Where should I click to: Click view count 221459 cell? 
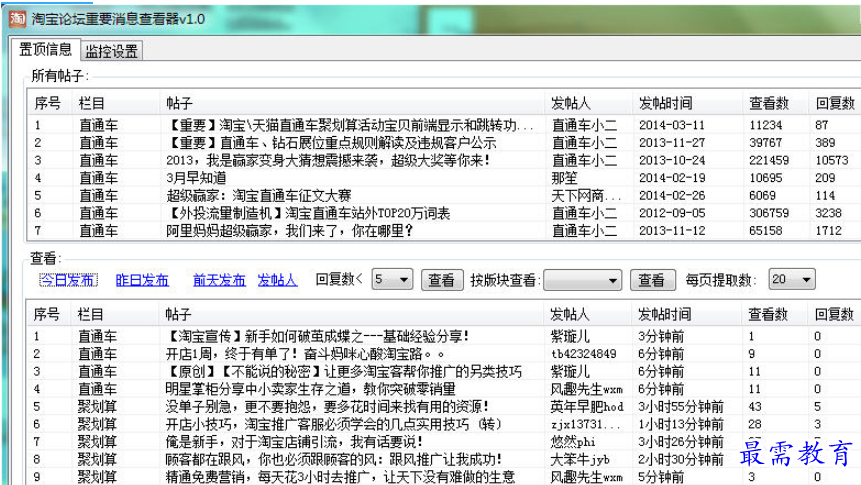coord(769,160)
